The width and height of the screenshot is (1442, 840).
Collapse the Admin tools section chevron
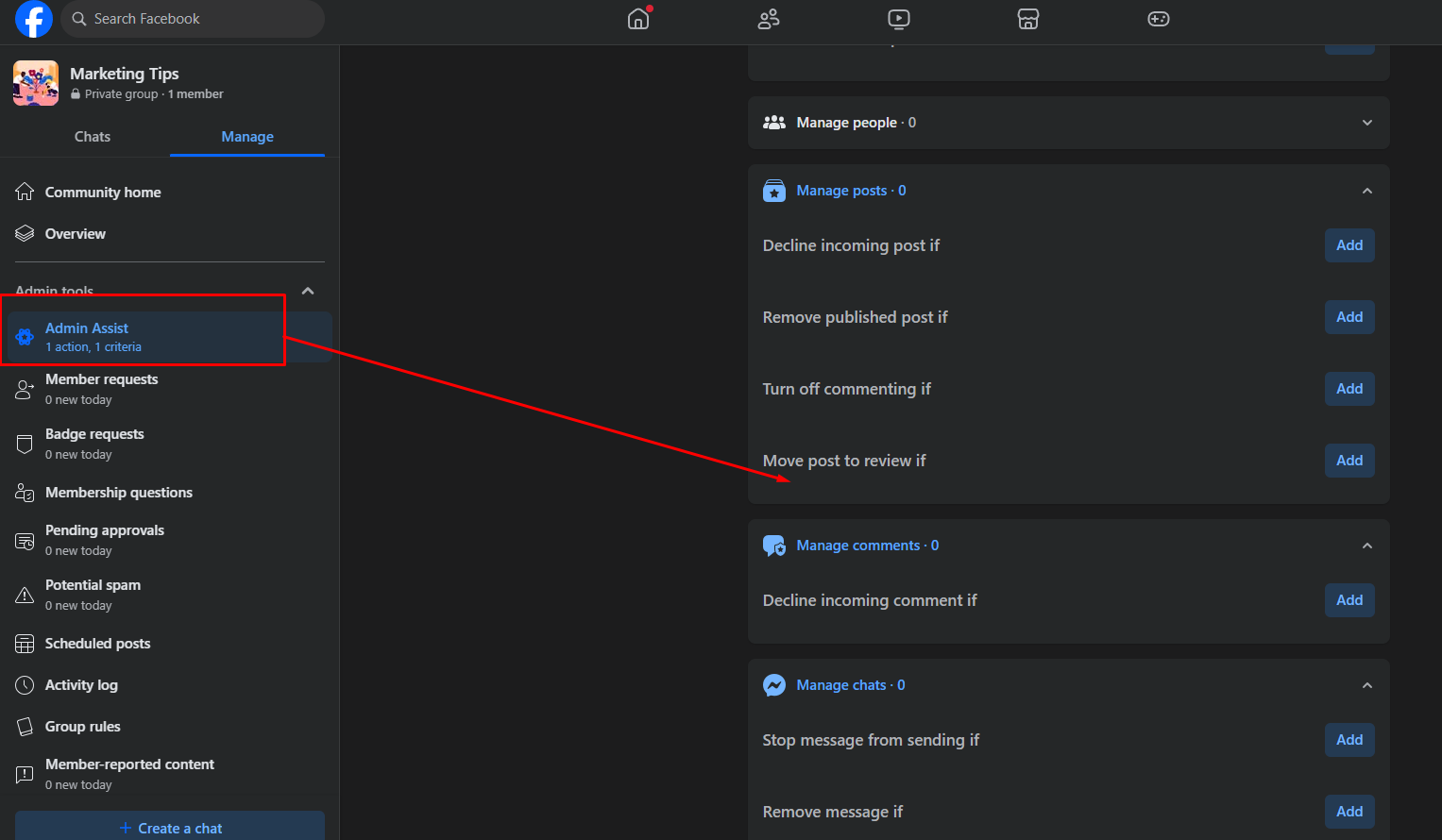coord(308,291)
